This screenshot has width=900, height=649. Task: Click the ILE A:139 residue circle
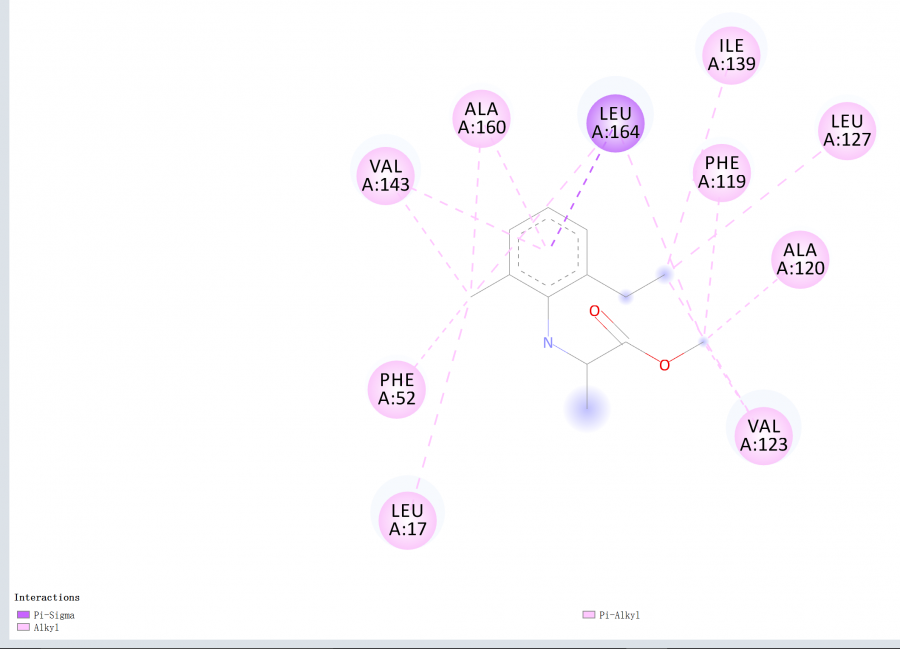pos(731,55)
